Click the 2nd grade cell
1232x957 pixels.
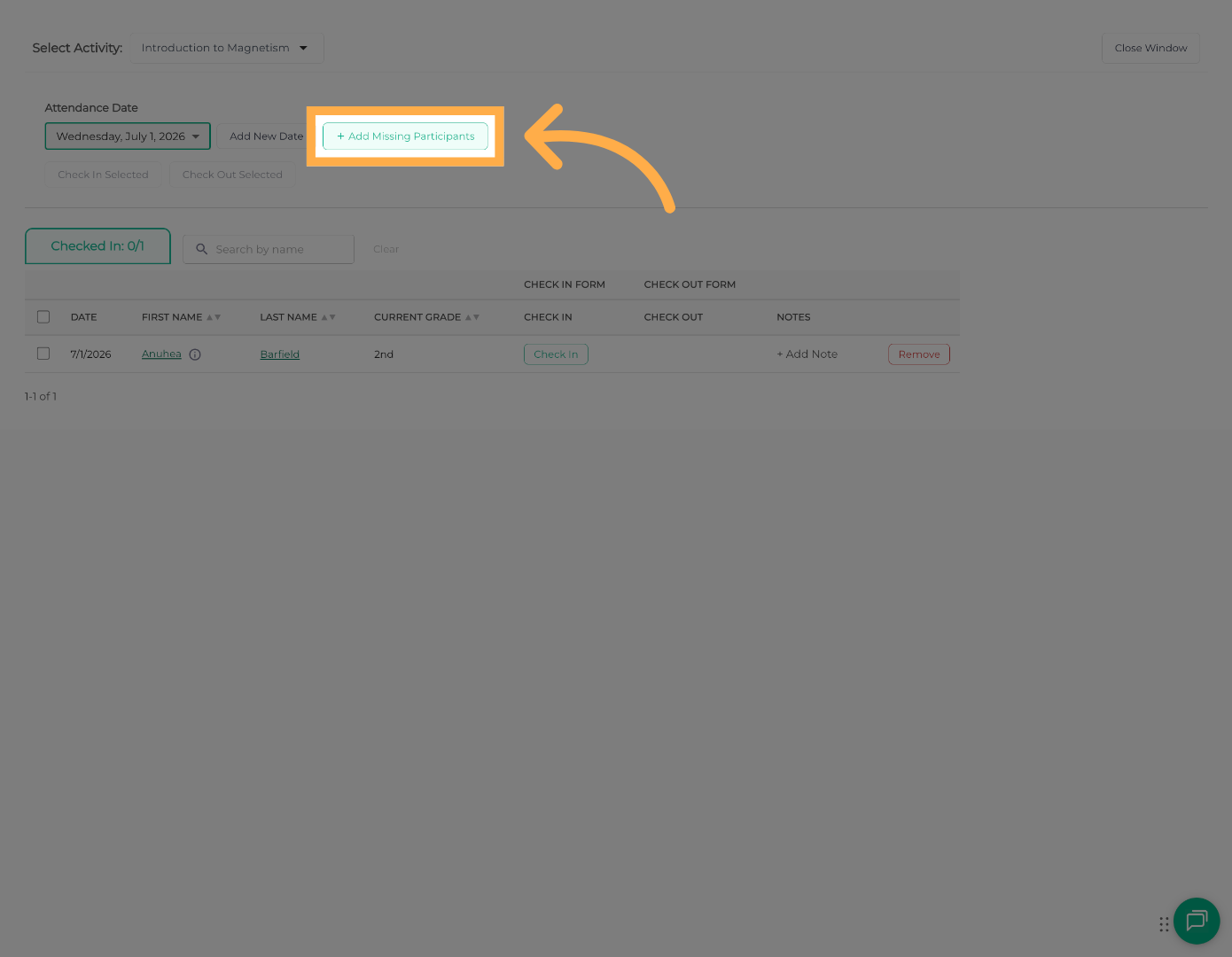(x=384, y=354)
